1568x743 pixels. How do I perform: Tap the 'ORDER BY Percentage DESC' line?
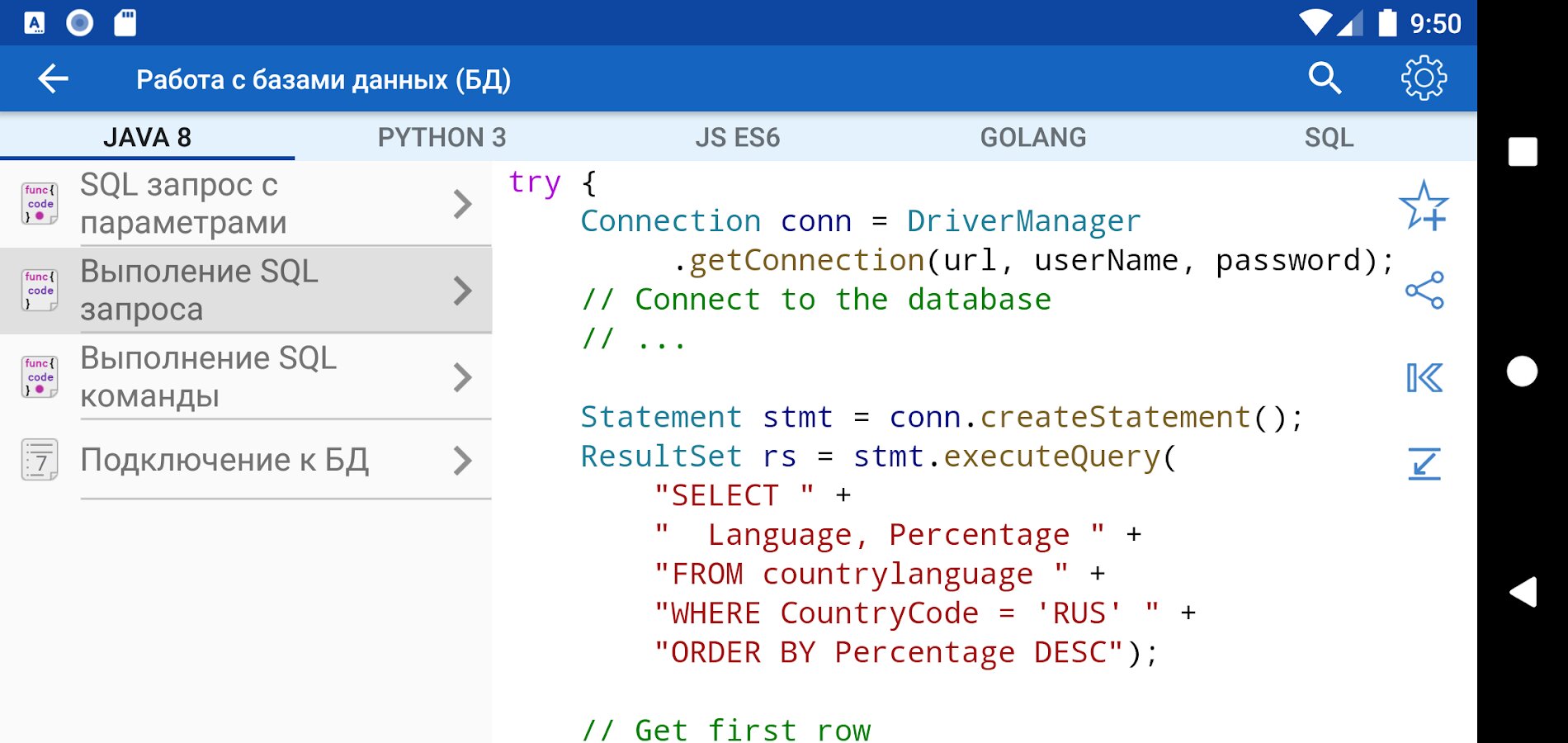pyautogui.click(x=907, y=652)
